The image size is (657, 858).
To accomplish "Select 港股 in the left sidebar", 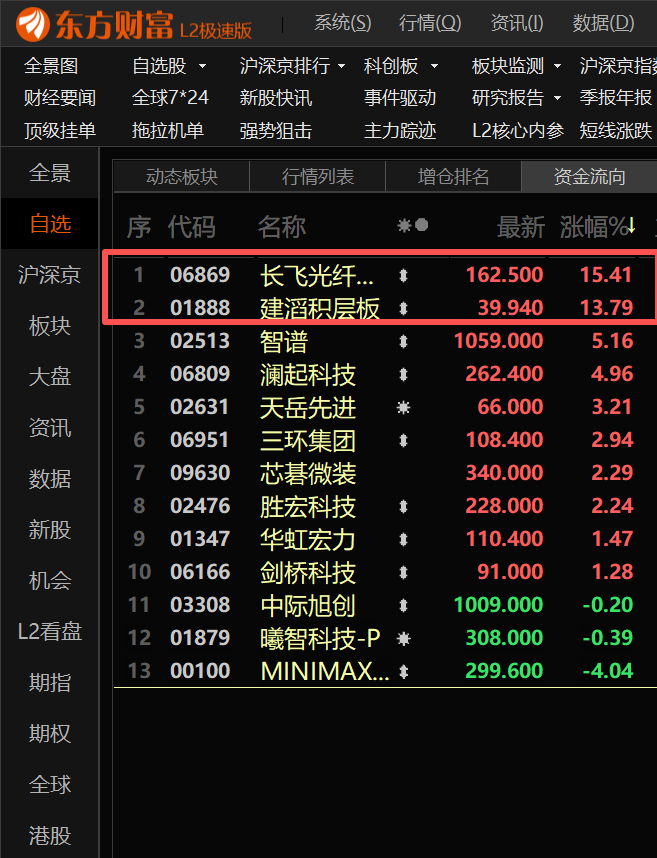I will 50,836.
